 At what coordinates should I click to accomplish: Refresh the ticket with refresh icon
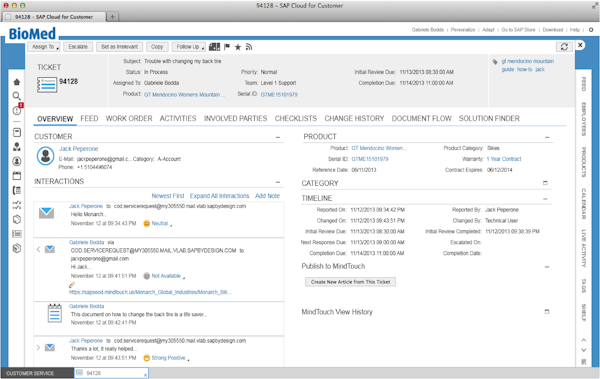[x=564, y=47]
